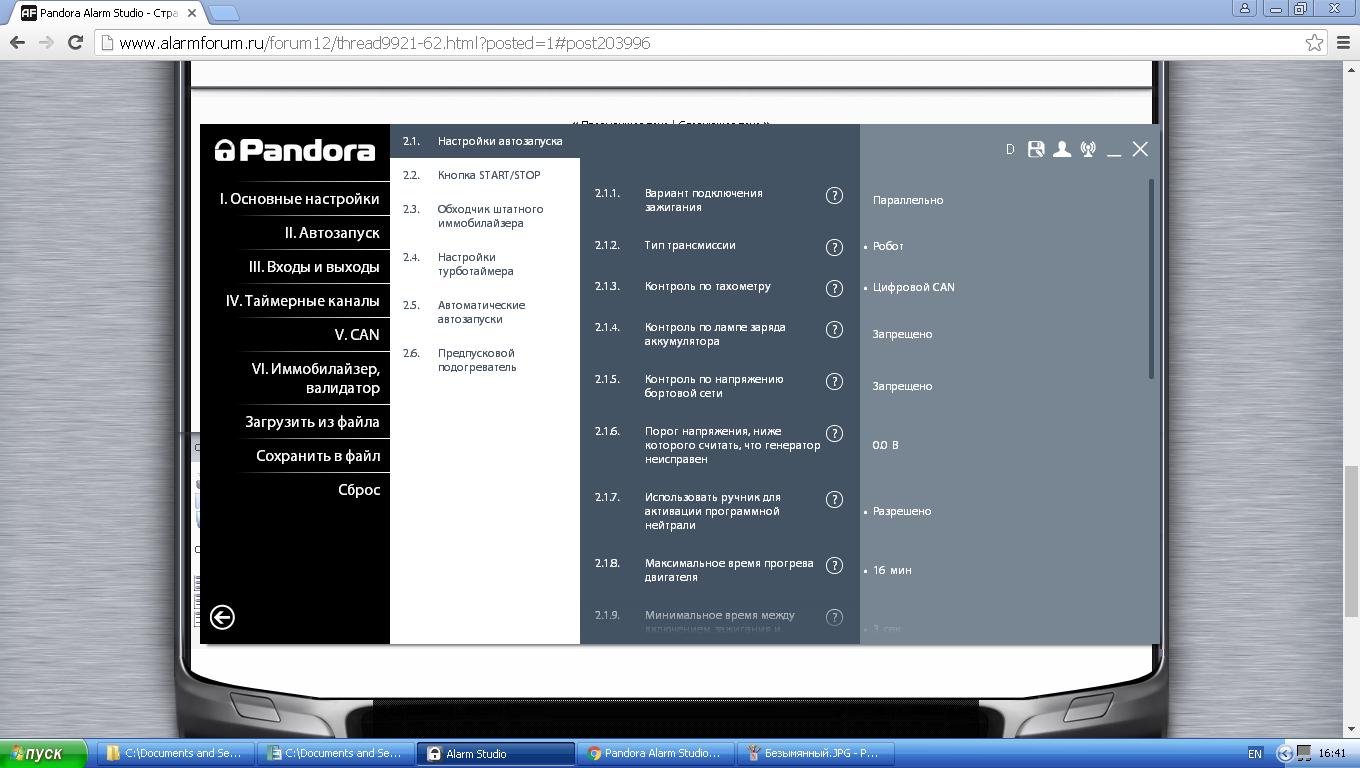Click setting label Контроль по тахометру
This screenshot has height=768, width=1360.
click(x=708, y=286)
